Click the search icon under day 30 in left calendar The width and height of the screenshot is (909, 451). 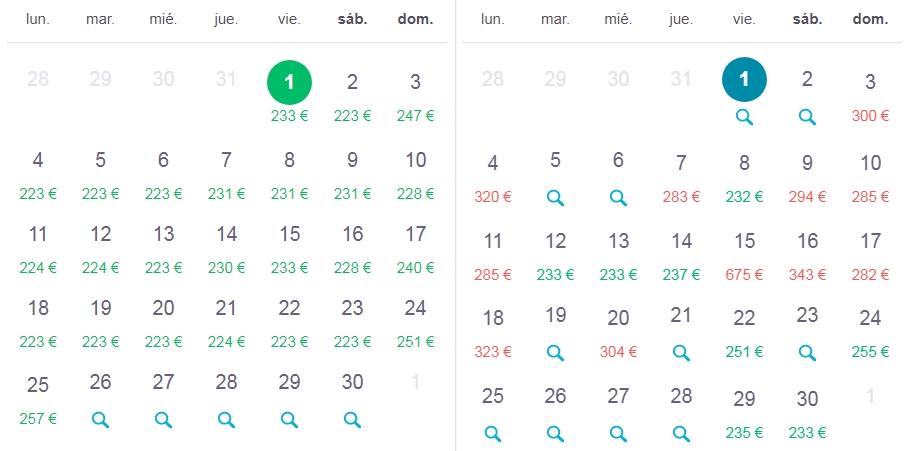[x=352, y=420]
